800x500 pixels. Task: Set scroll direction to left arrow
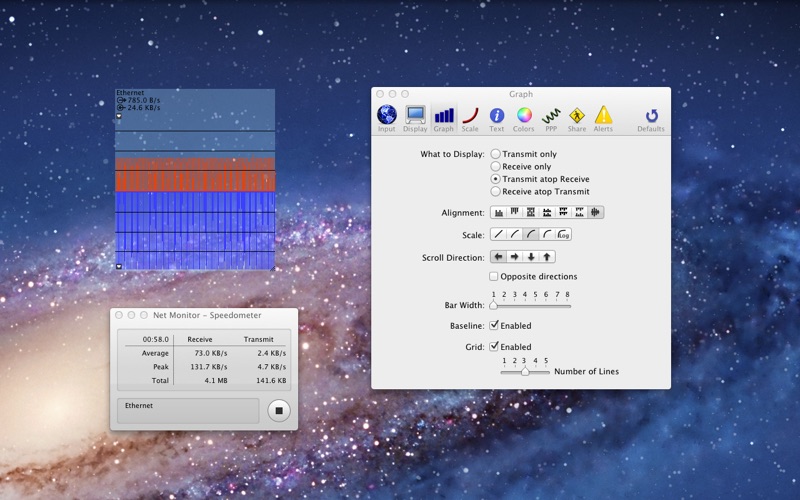498,257
